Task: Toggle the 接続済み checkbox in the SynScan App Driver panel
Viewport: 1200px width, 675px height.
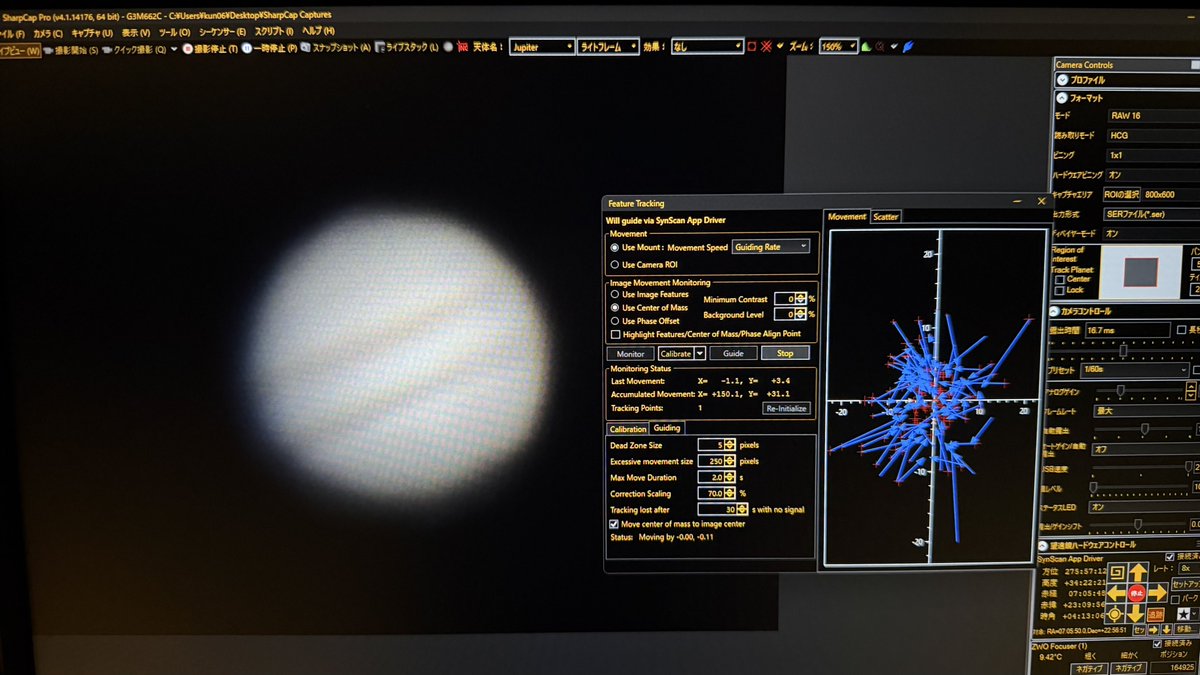Action: 1169,557
